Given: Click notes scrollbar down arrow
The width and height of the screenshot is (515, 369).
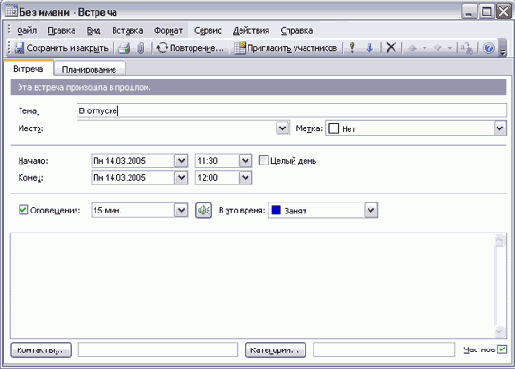Looking at the screenshot, I should click(499, 331).
